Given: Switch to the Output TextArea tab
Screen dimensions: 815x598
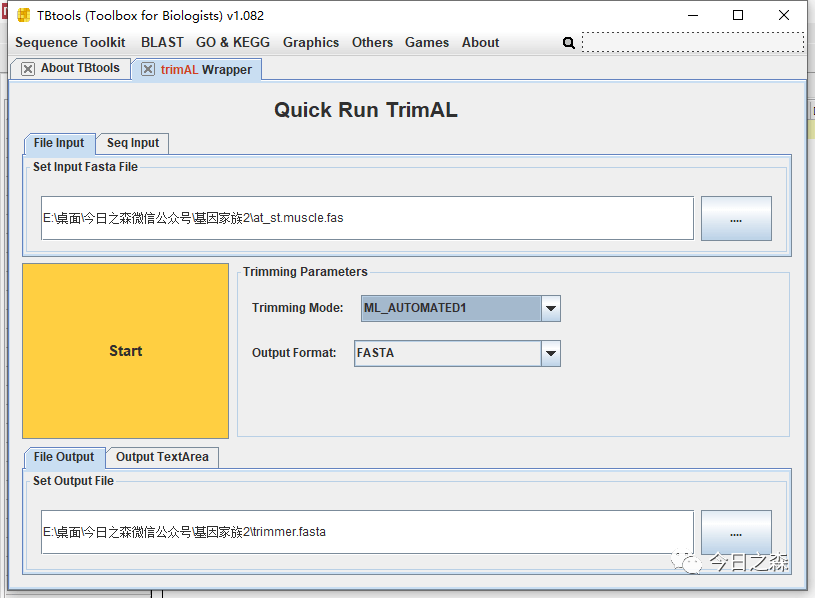Looking at the screenshot, I should pos(162,457).
